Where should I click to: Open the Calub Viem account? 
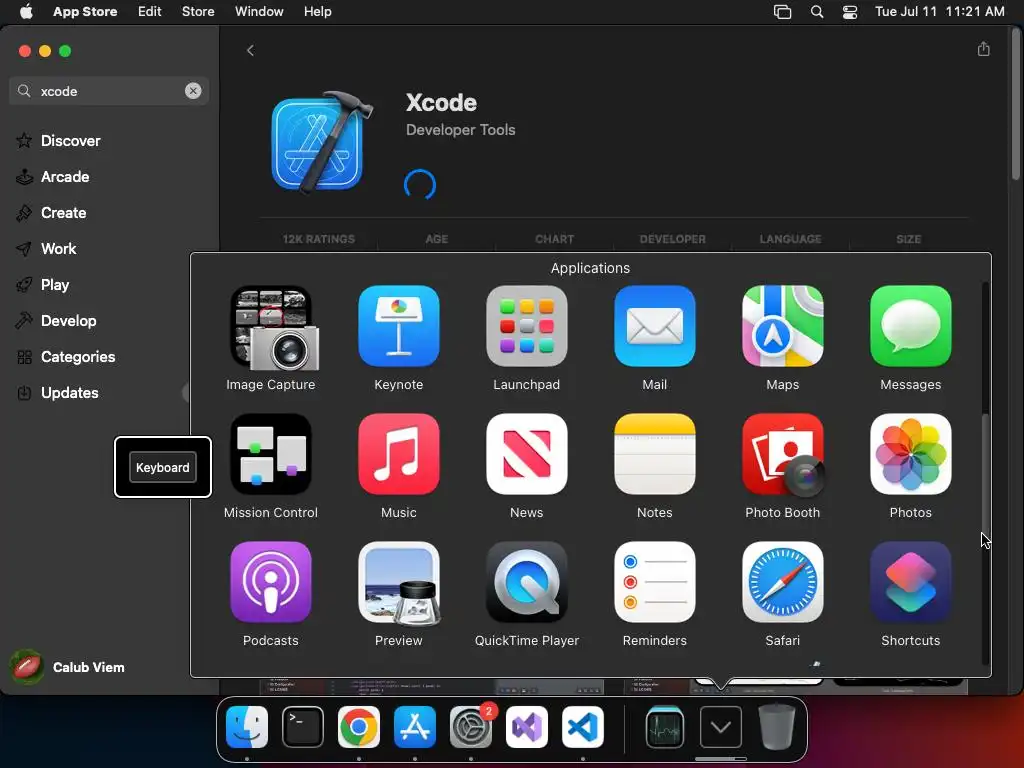tap(68, 667)
